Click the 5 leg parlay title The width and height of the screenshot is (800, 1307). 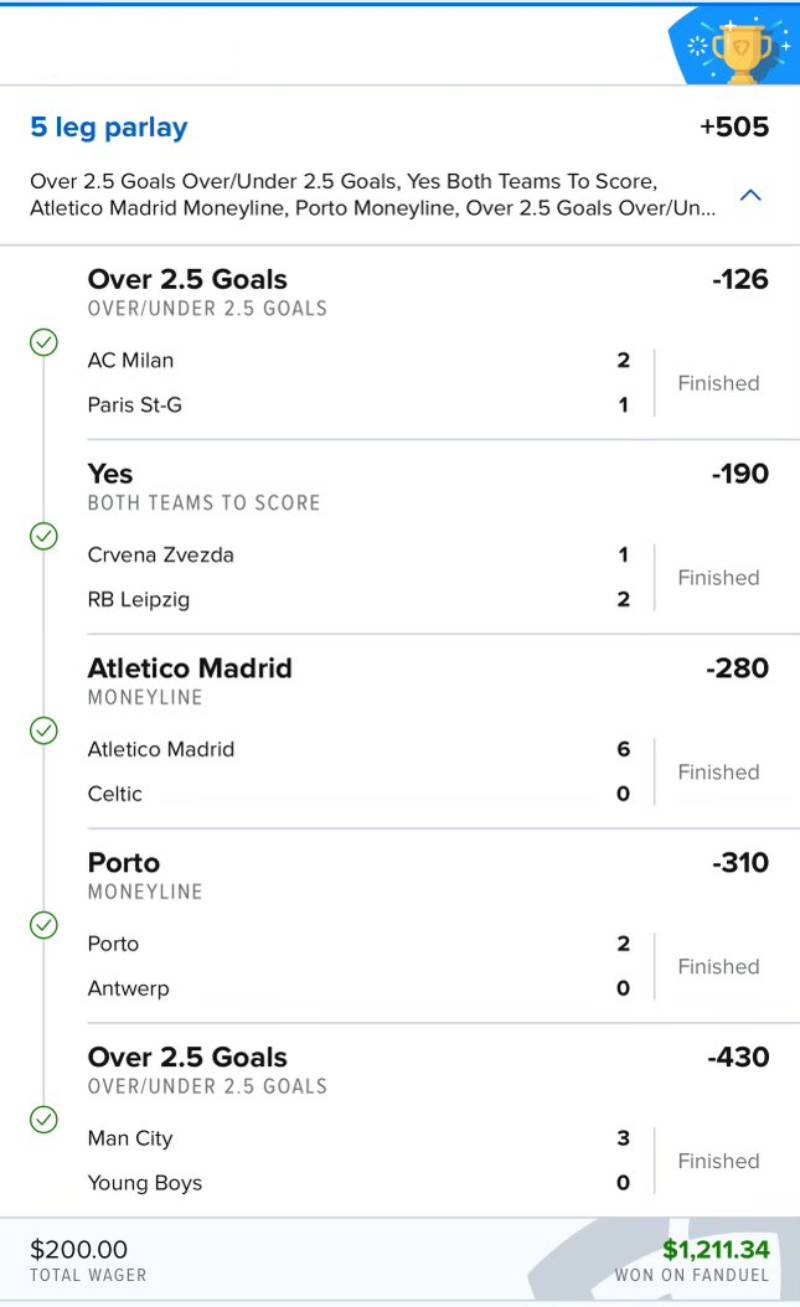point(109,128)
